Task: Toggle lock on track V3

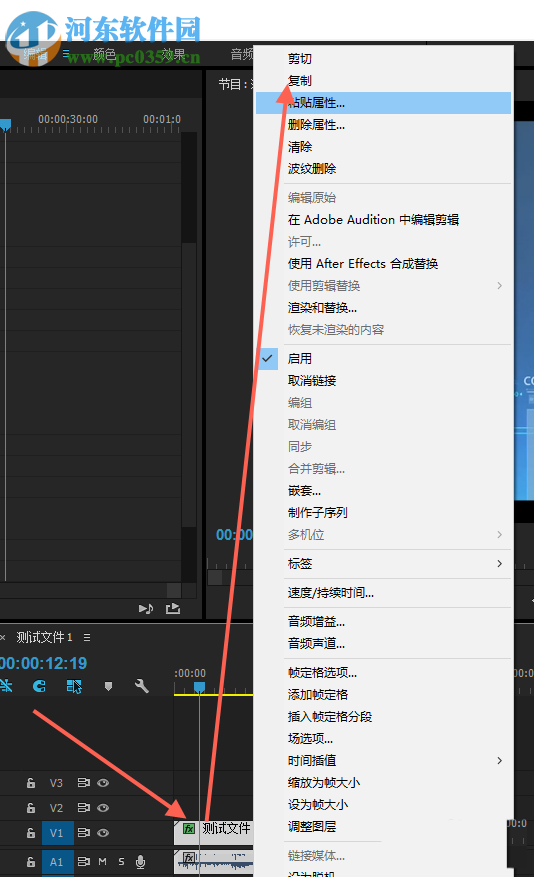Action: pos(31,783)
